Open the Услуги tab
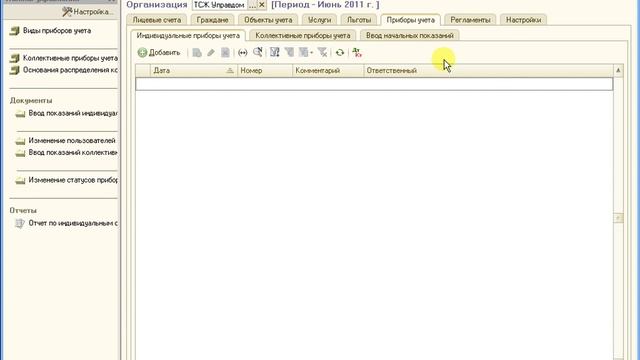The width and height of the screenshot is (640, 360). coord(320,20)
